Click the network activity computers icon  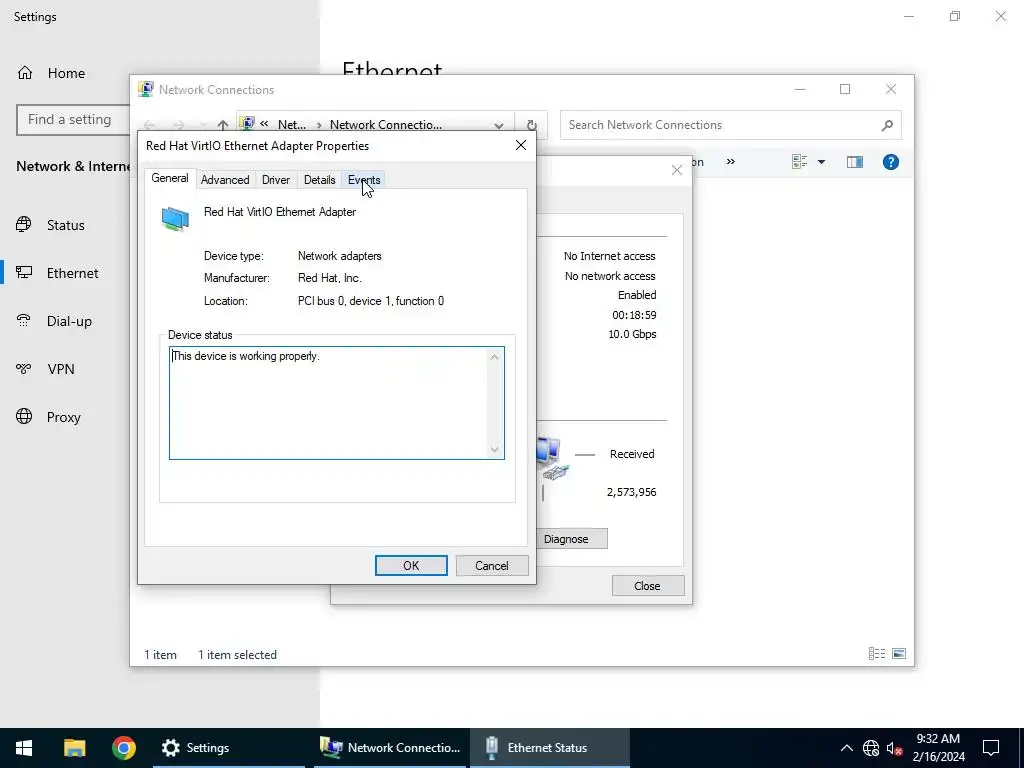(x=552, y=458)
